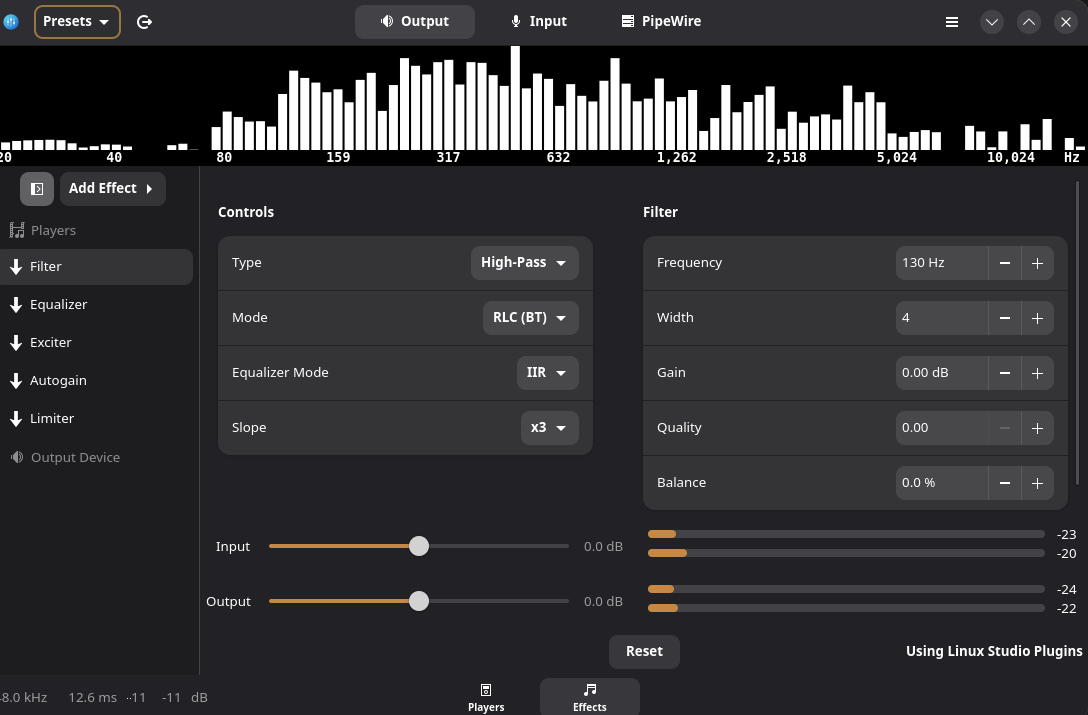Click the down-arrow icon beside Limiter

16,419
